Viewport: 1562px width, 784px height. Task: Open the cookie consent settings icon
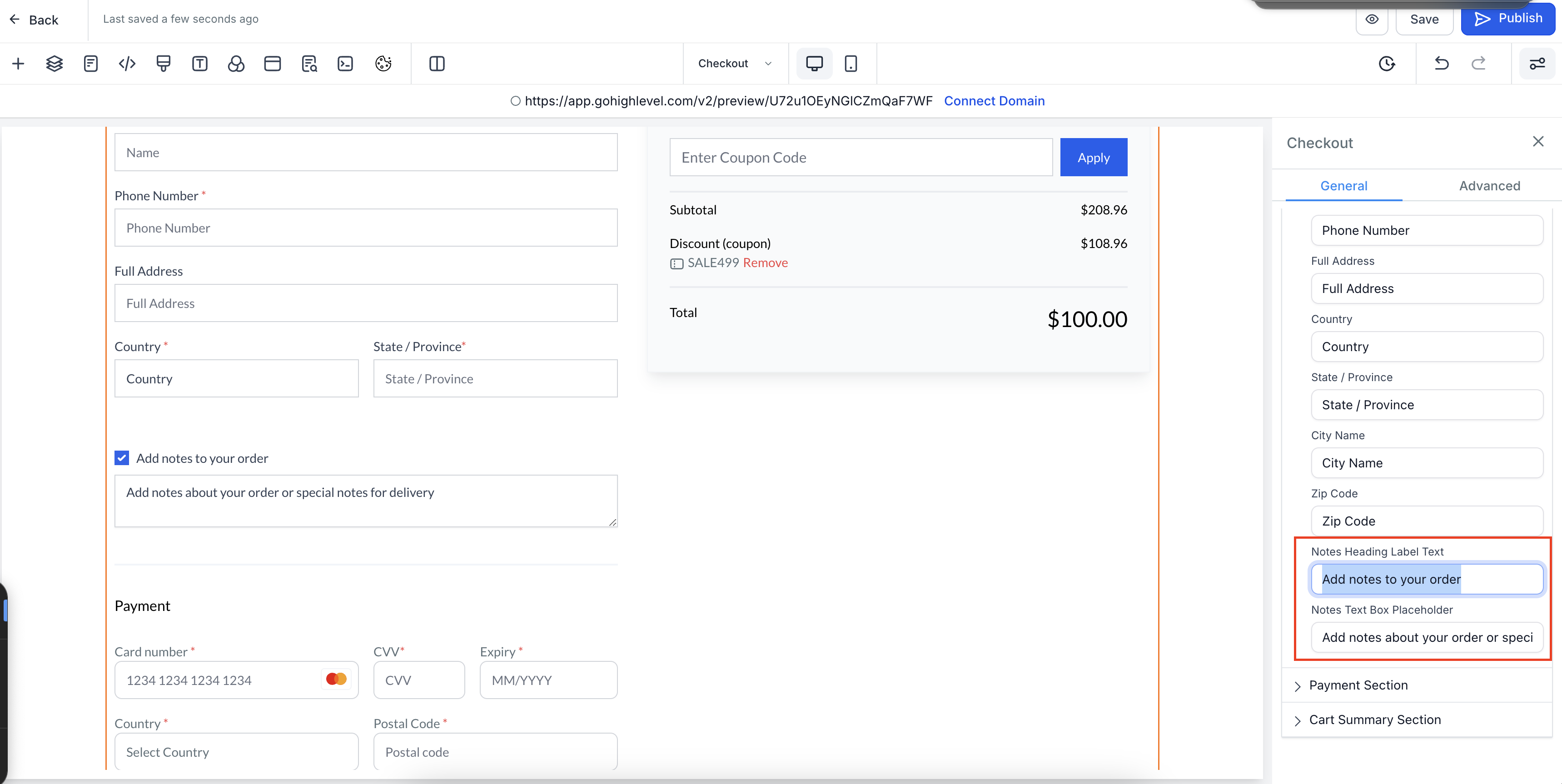[x=383, y=64]
